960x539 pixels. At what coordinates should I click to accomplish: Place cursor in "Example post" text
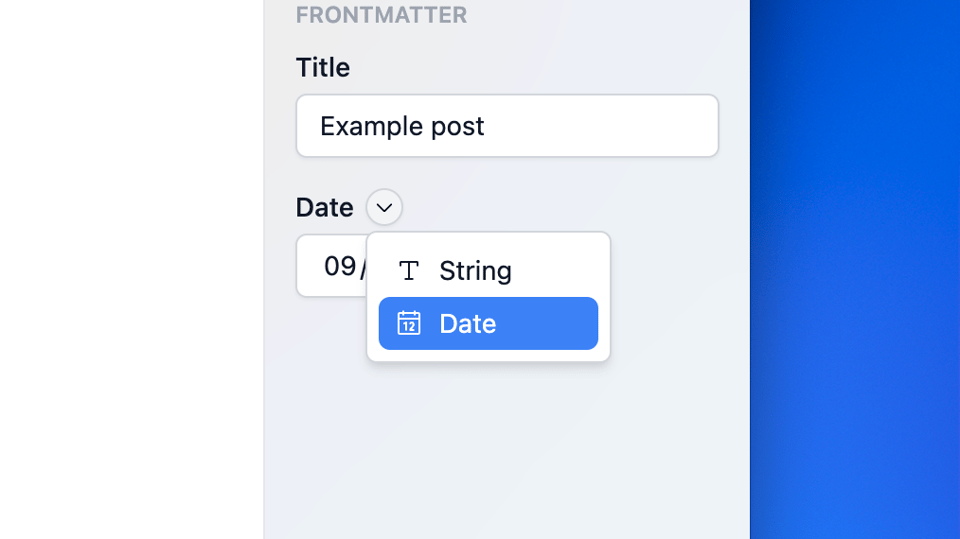(x=402, y=126)
